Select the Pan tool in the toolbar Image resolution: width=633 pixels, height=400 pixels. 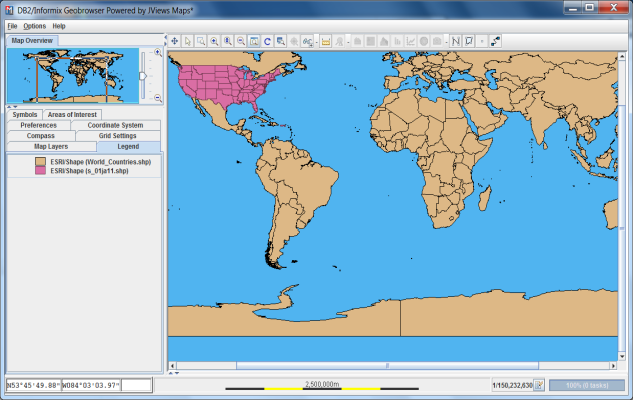(x=175, y=41)
